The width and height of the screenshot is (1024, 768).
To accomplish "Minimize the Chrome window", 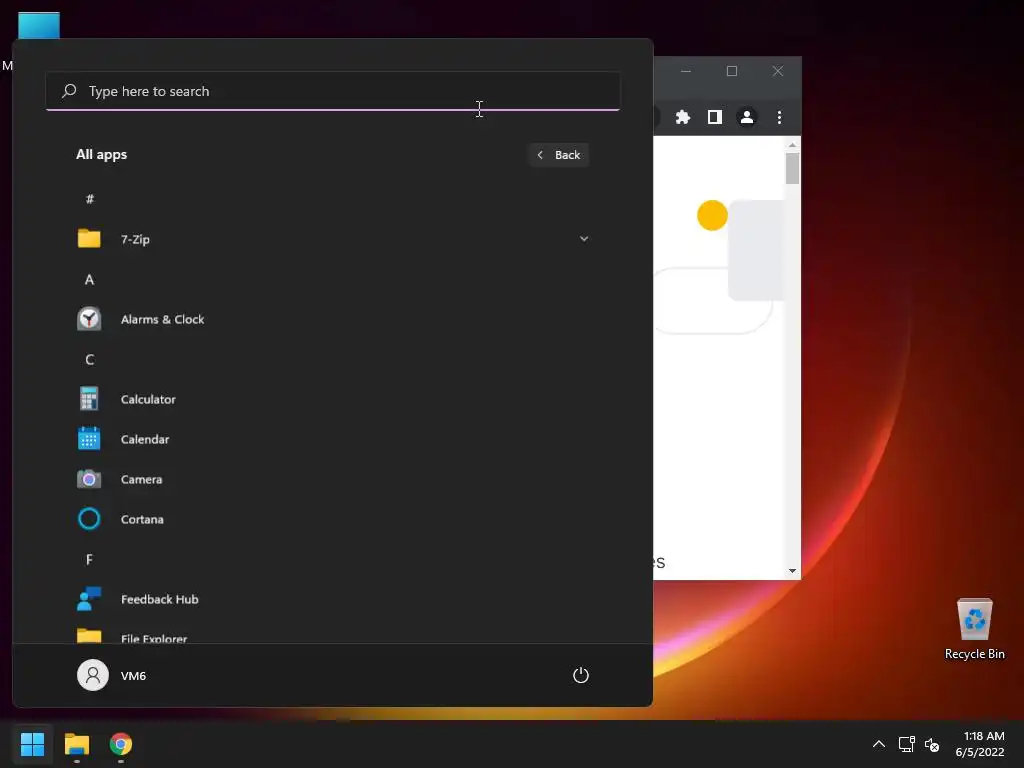I will click(686, 71).
